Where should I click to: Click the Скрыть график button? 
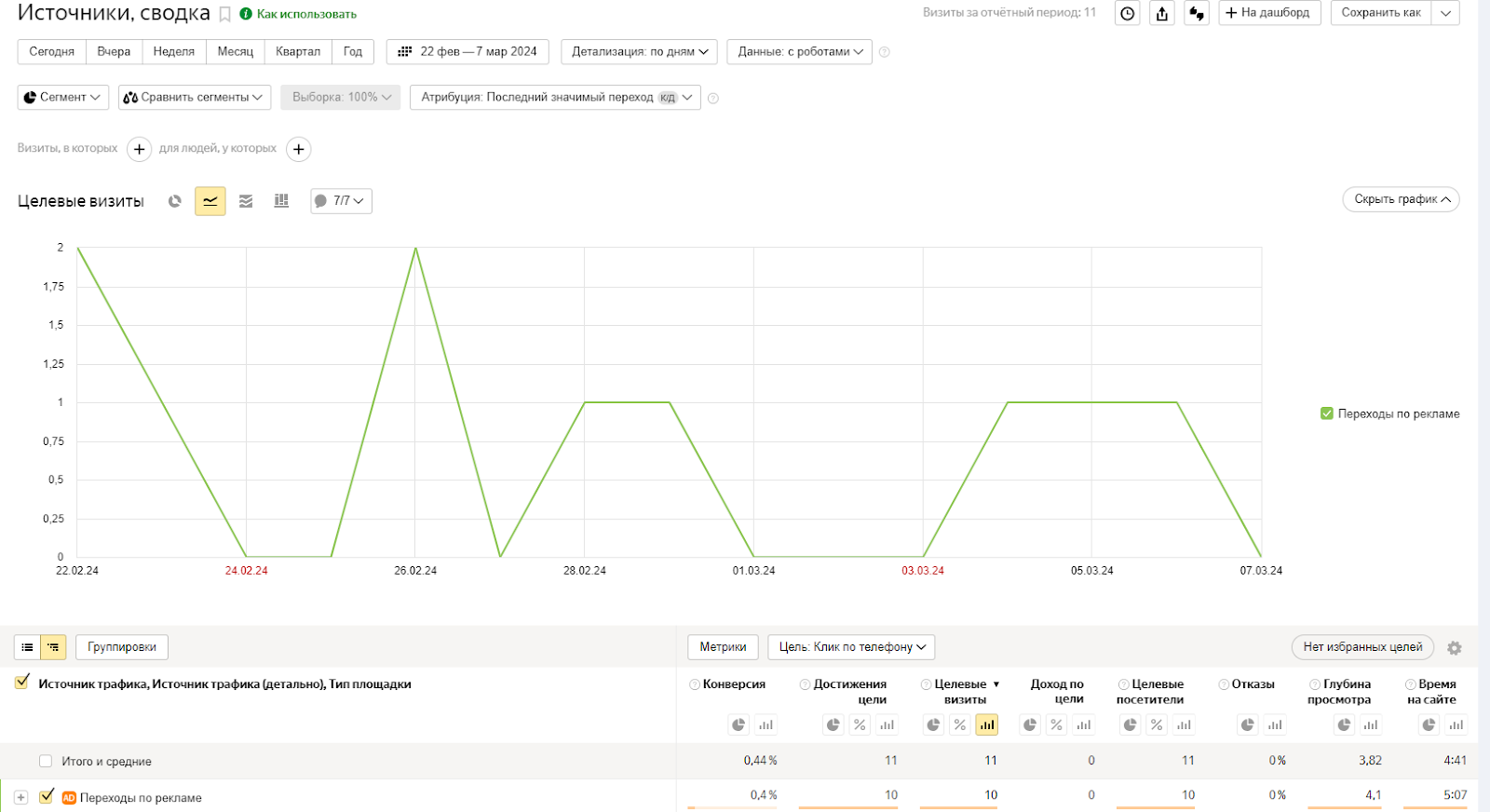[1401, 199]
